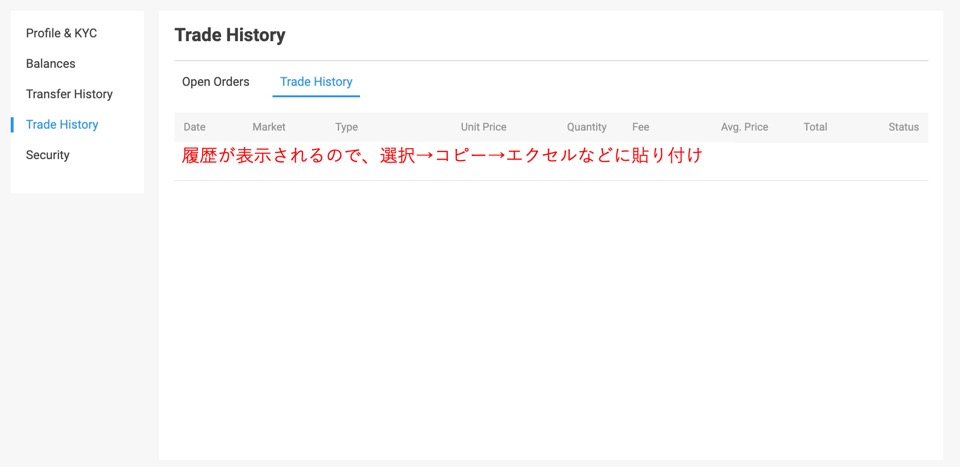Image resolution: width=960 pixels, height=469 pixels.
Task: Open Profile & KYC in the sidebar
Action: coord(61,33)
